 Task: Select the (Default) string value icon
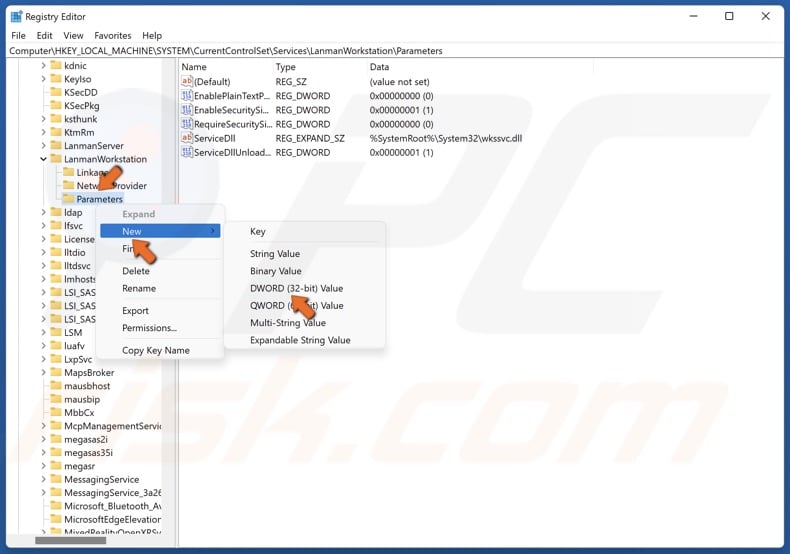[x=186, y=82]
